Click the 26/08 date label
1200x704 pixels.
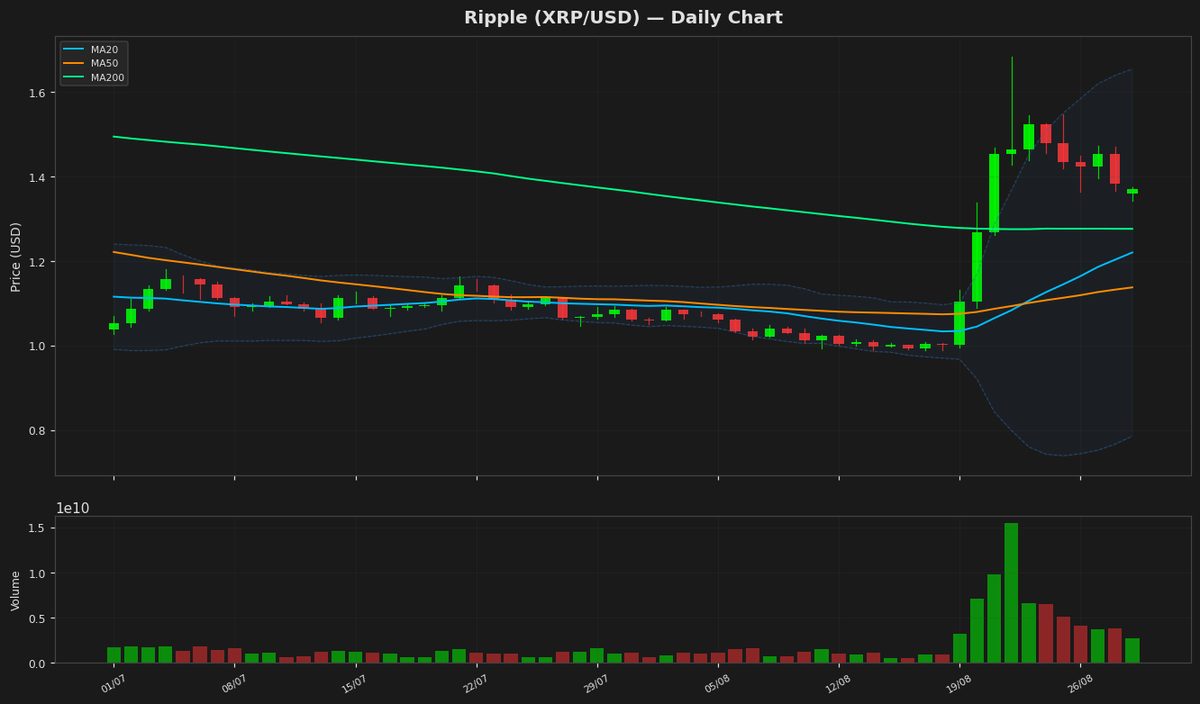point(1081,684)
